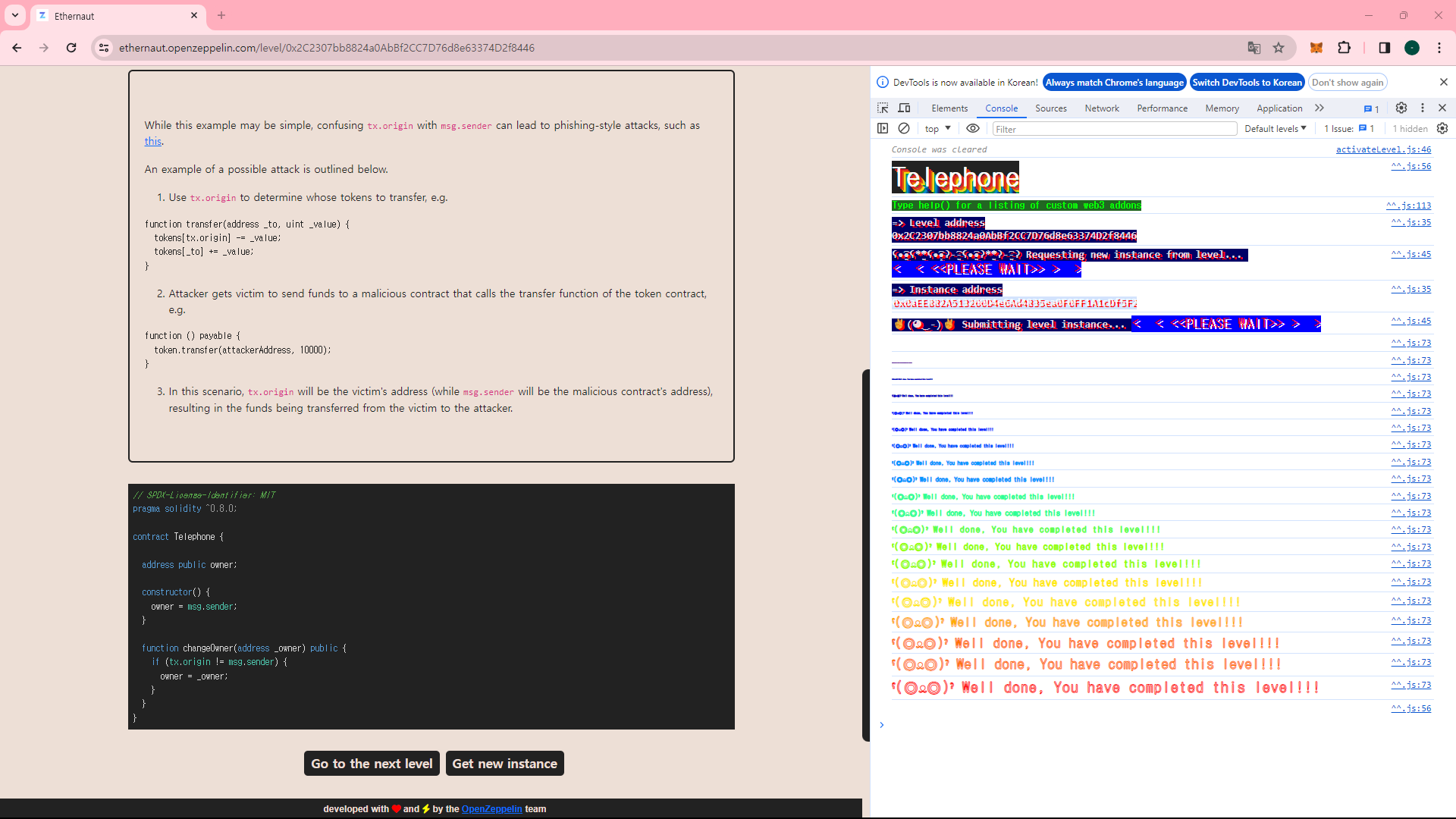1456x819 pixels.
Task: Switch to the Network tab
Action: (1102, 108)
